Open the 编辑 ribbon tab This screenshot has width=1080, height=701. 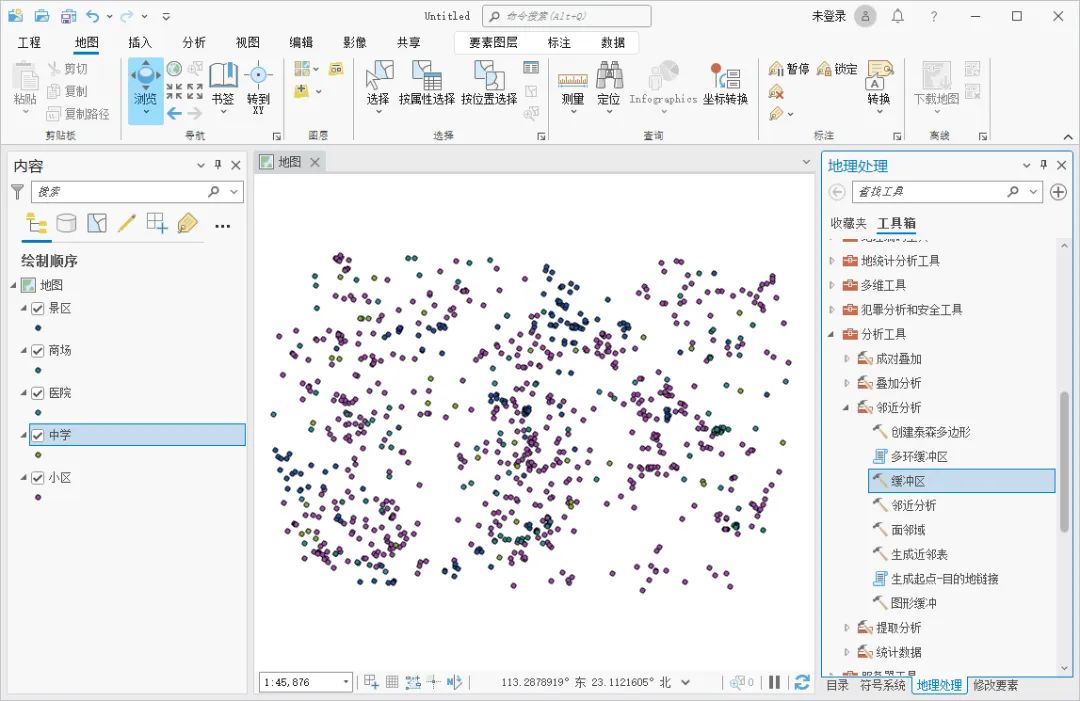(x=301, y=43)
